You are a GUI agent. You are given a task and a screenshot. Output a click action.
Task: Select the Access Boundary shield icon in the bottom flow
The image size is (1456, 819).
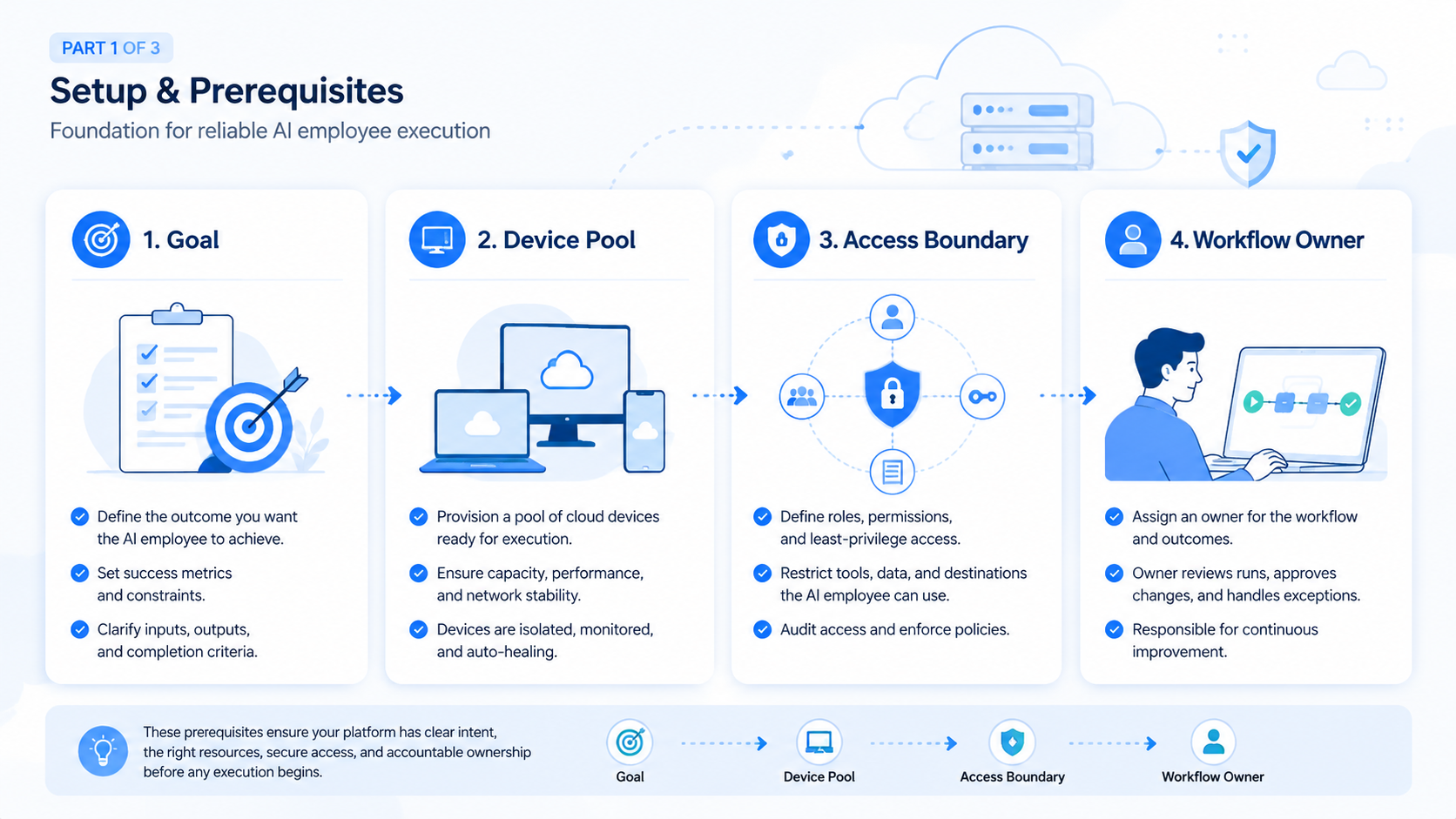click(1012, 742)
